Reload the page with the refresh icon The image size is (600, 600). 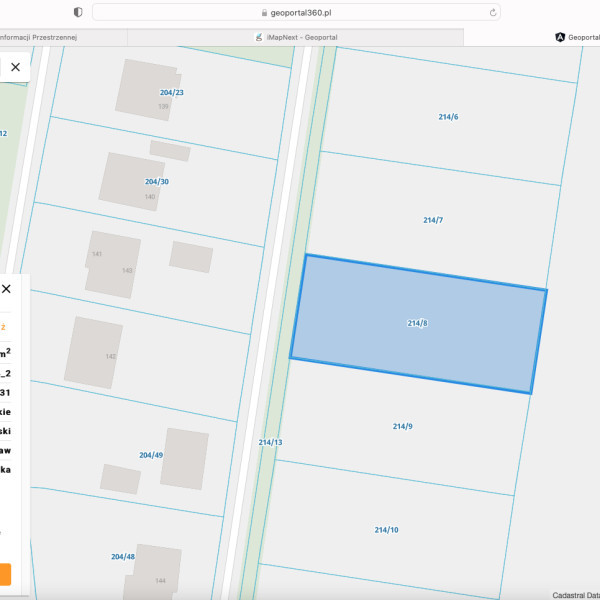click(493, 13)
